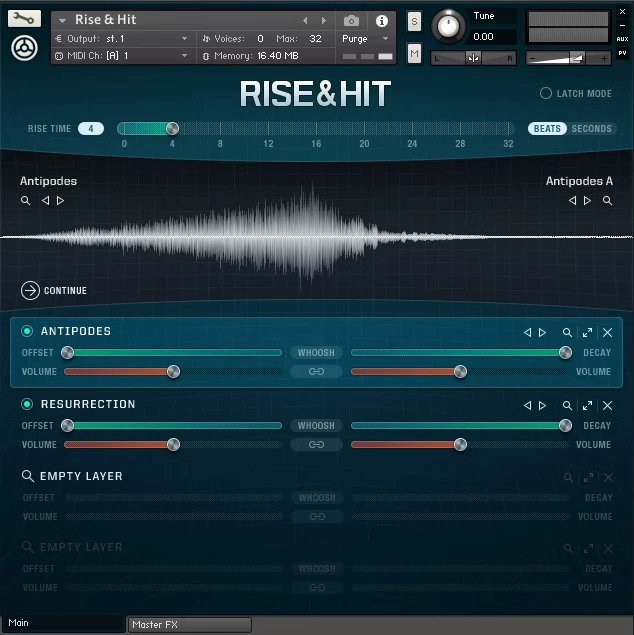This screenshot has width=634, height=635.
Task: Click the Native Instruments logo icon
Action: 24,48
